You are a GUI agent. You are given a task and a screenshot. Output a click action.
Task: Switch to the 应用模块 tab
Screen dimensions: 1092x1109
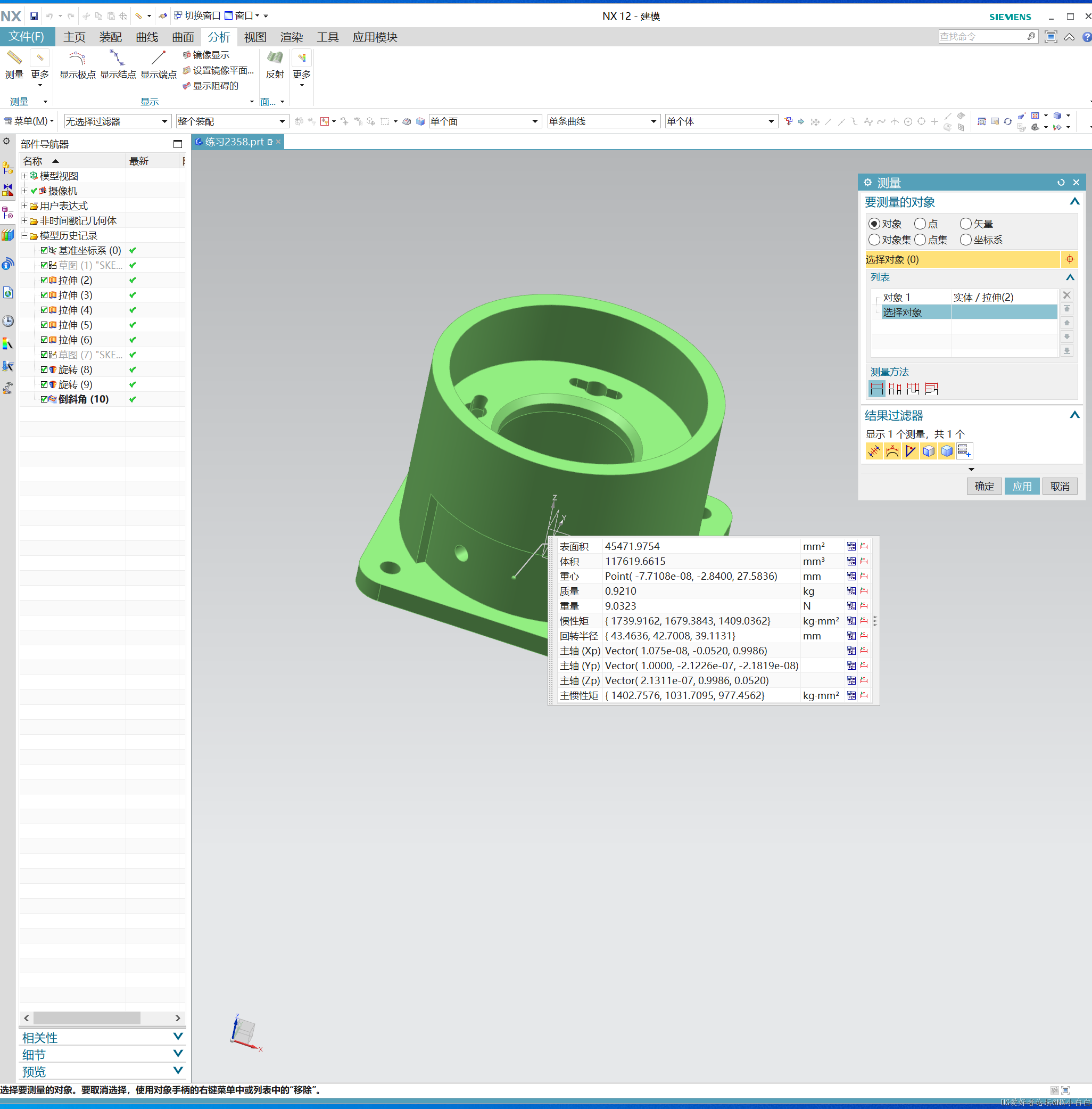click(375, 37)
